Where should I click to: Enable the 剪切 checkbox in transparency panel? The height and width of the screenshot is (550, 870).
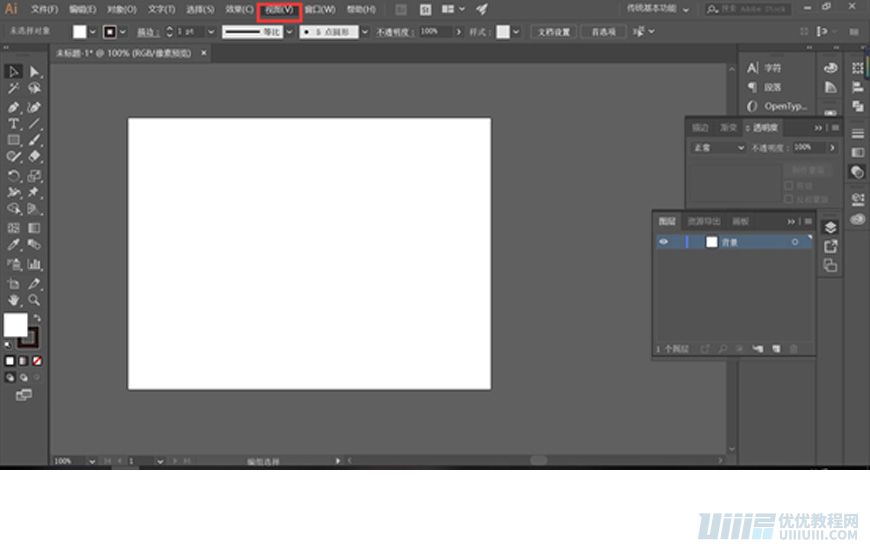(x=789, y=185)
